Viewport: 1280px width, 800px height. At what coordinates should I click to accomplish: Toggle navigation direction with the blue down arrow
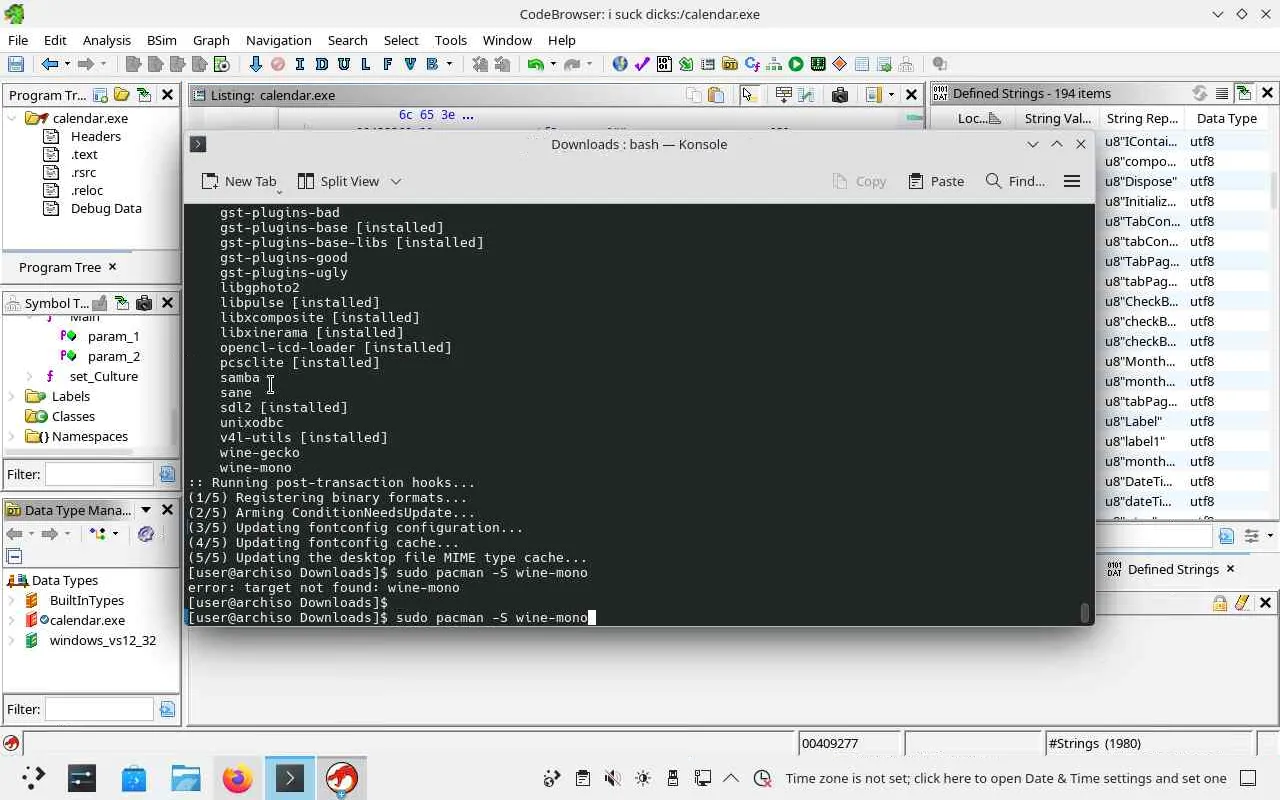(255, 64)
